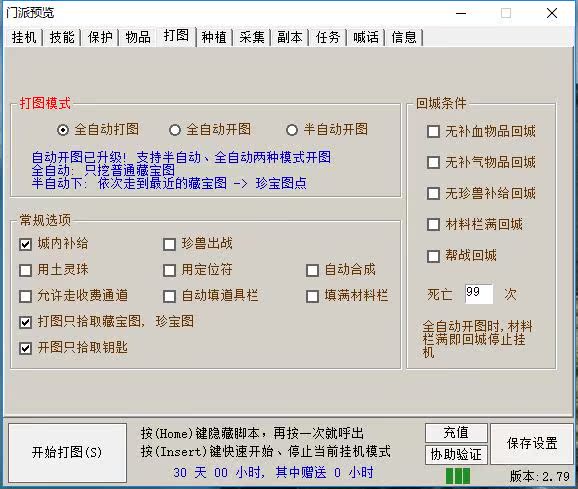Check the 自动合成 checkbox
Image resolution: width=578 pixels, height=489 pixels.
pyautogui.click(x=313, y=270)
